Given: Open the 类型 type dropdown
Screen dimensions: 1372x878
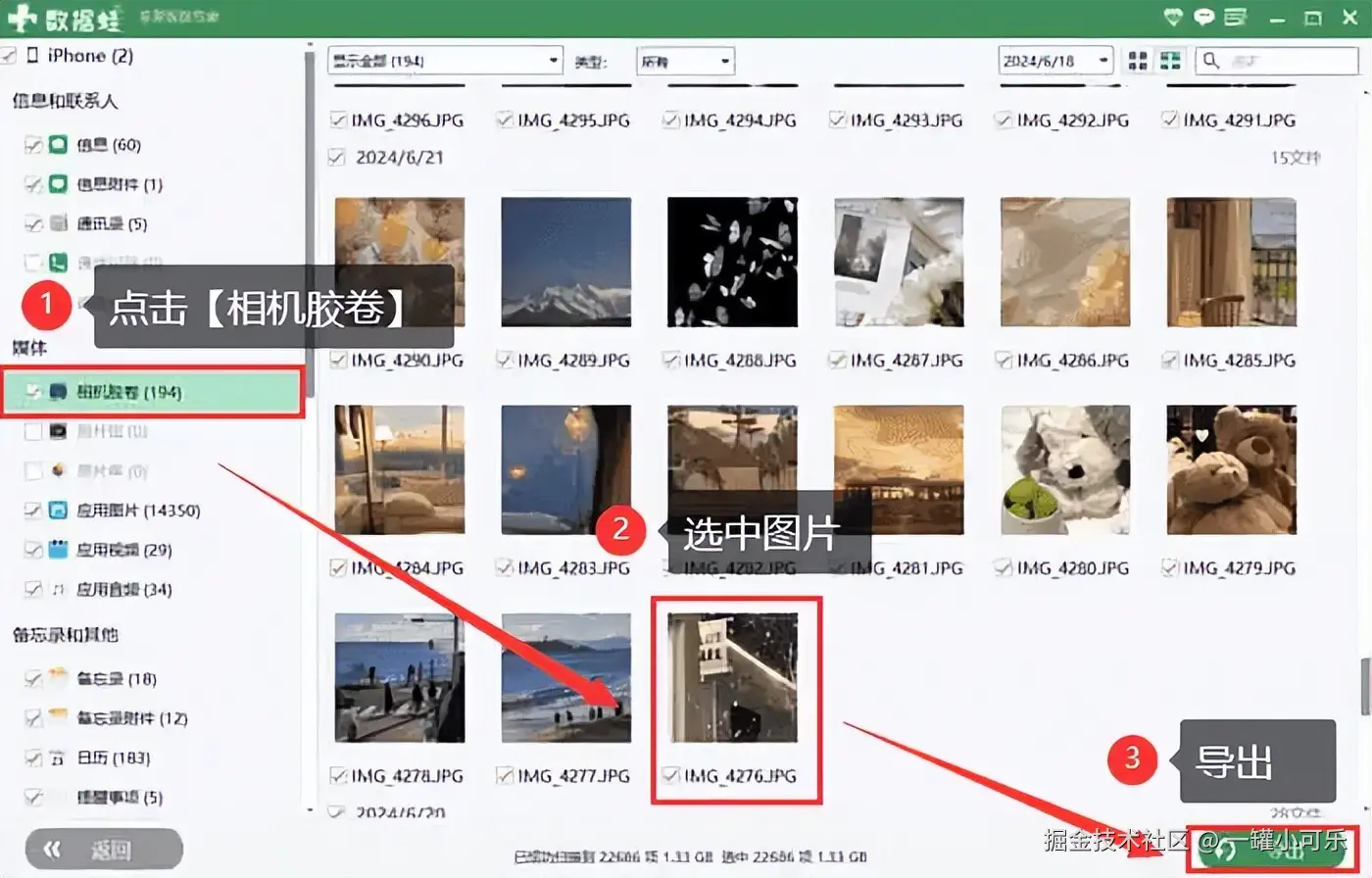Looking at the screenshot, I should pyautogui.click(x=685, y=61).
